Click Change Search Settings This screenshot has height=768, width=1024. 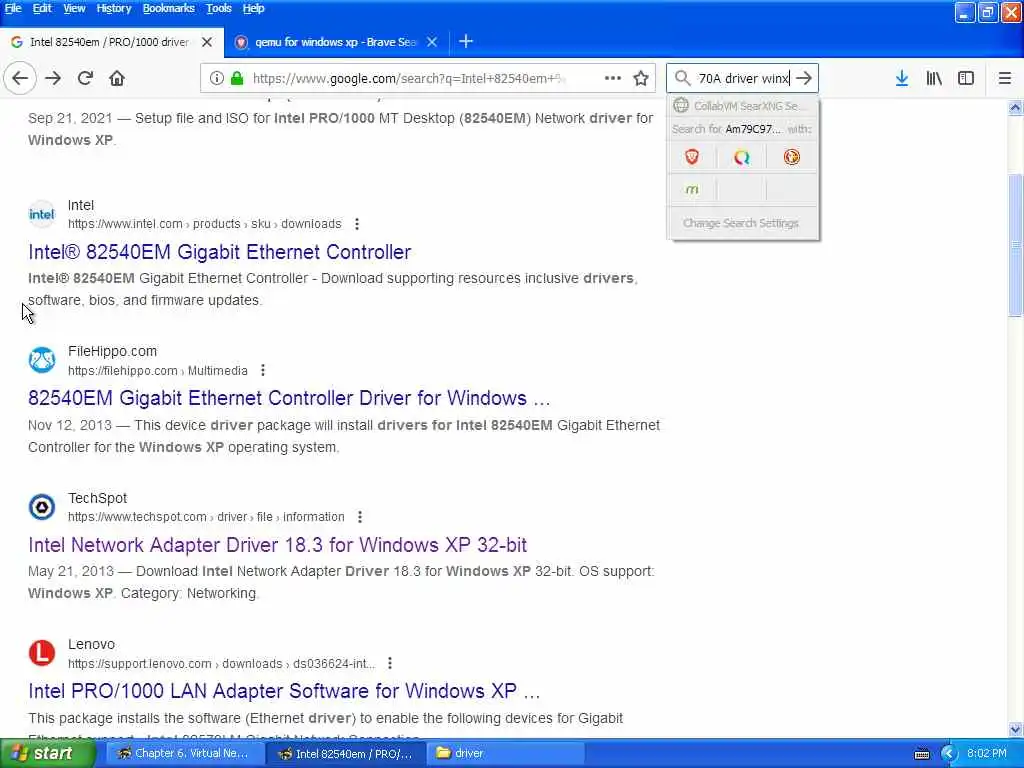[x=741, y=223]
